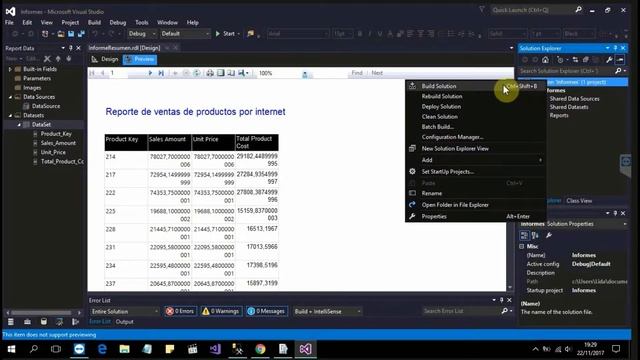
Task: Collapse the Misc category in Properties
Action: click(522, 247)
